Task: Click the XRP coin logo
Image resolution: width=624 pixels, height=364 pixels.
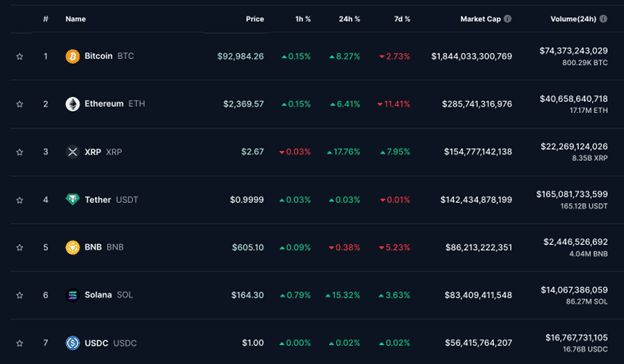Action: click(72, 152)
